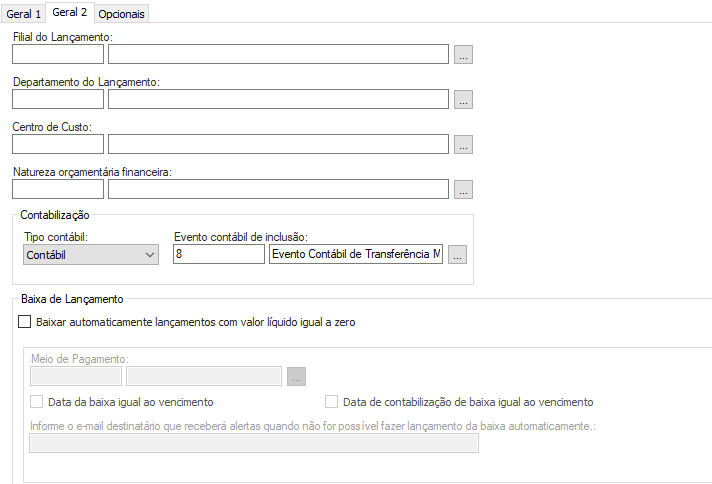
Task: Open lookup for Filial do Lançamento
Action: tap(463, 54)
